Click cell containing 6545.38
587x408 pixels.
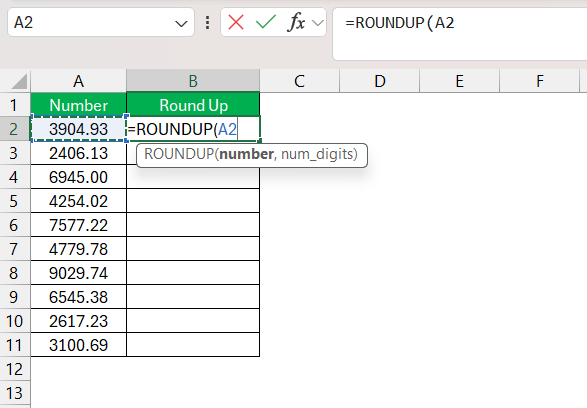[79, 296]
